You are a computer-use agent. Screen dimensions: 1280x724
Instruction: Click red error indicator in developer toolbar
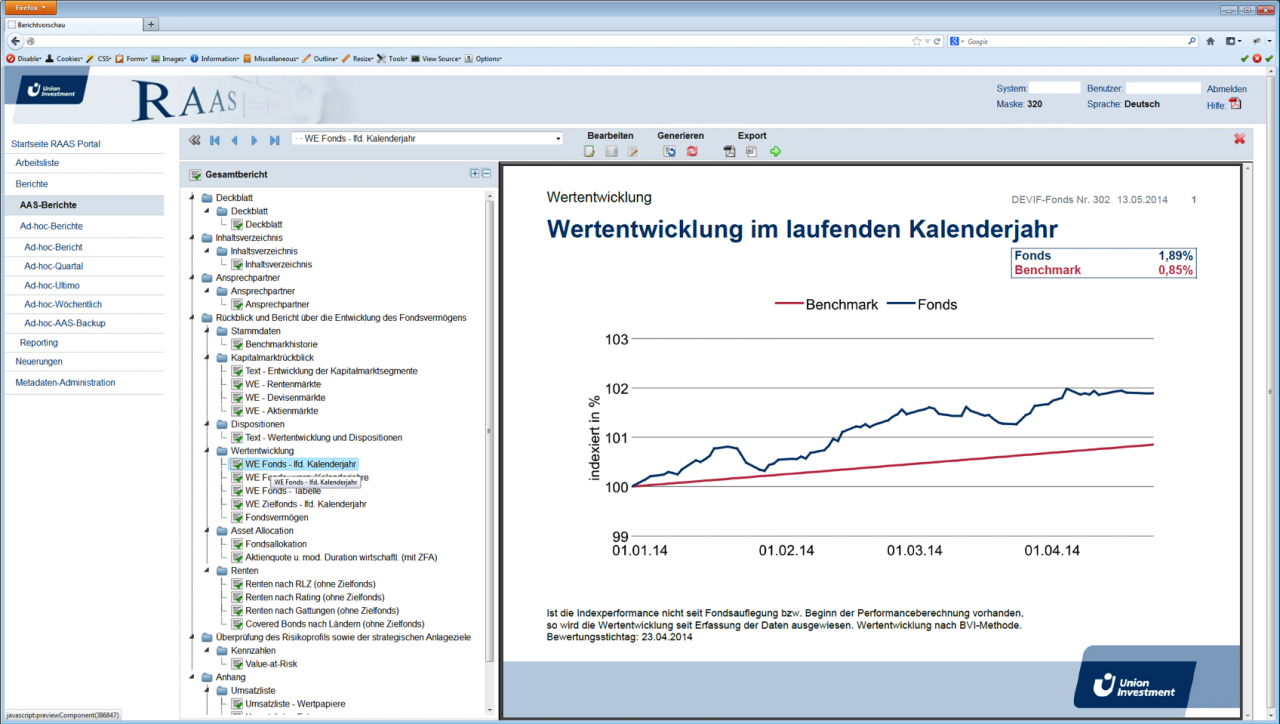[1257, 59]
